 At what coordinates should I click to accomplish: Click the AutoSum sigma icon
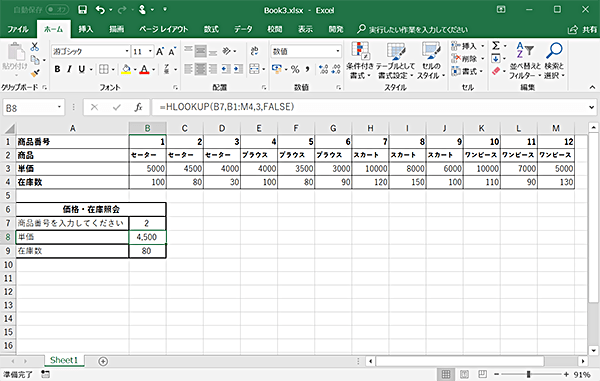click(x=496, y=46)
